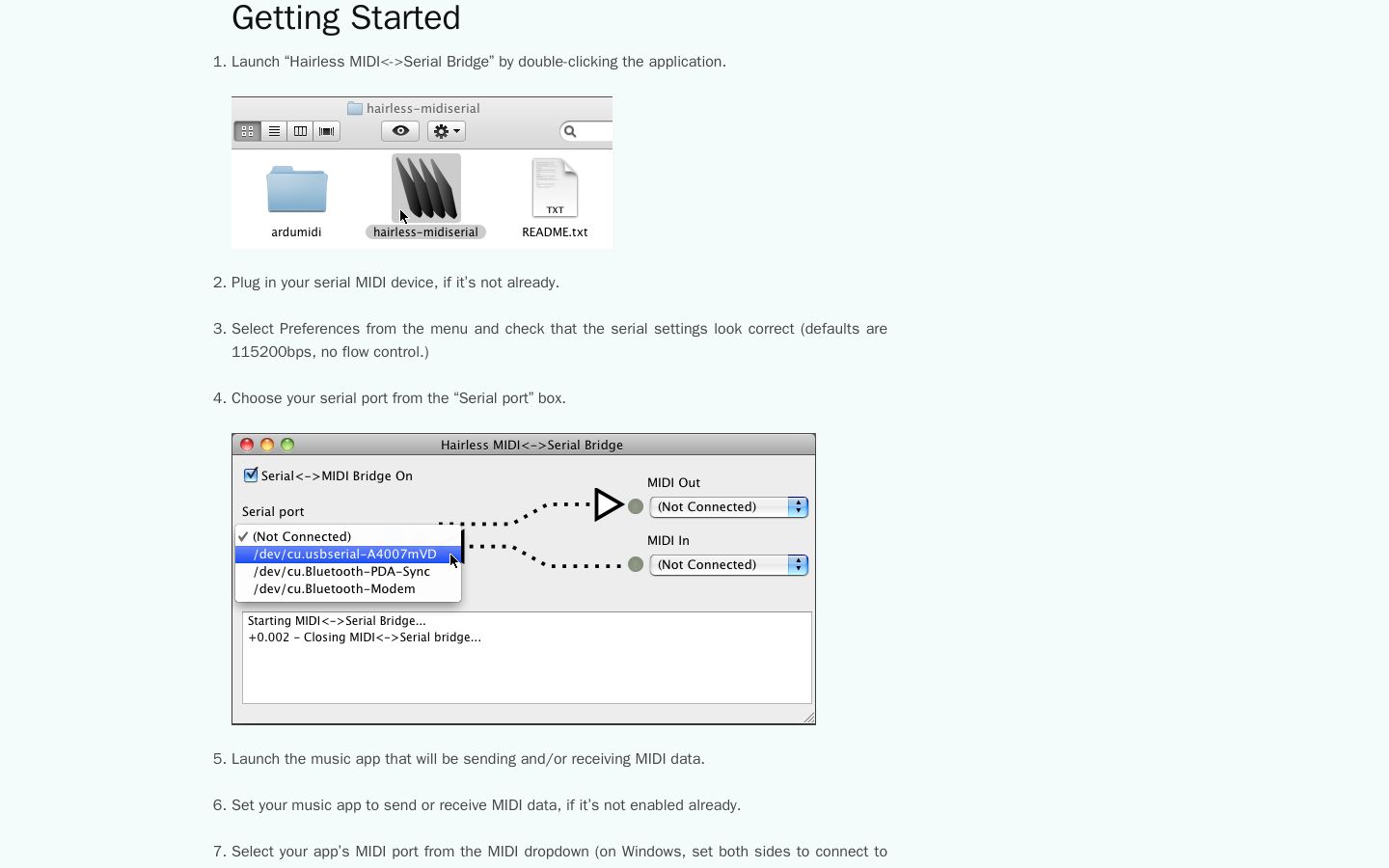Image resolution: width=1389 pixels, height=868 pixels.
Task: Click the Quick Look eye button
Action: (400, 131)
